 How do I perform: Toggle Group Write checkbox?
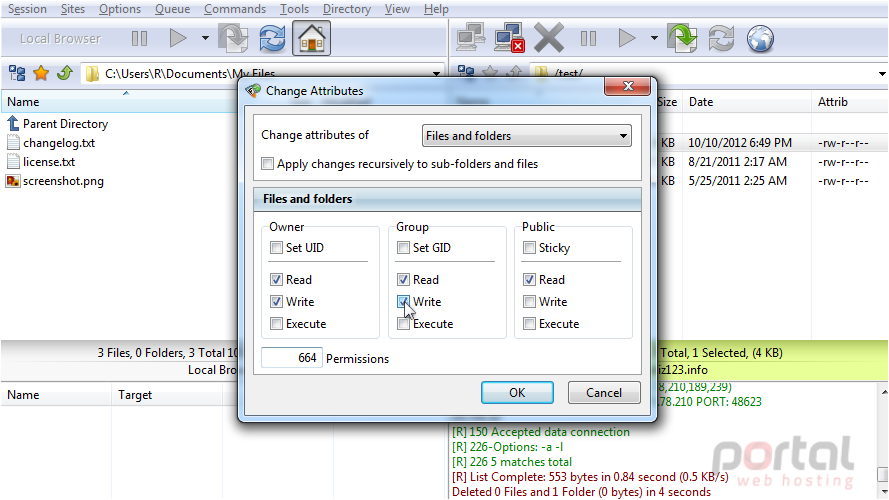pyautogui.click(x=403, y=302)
